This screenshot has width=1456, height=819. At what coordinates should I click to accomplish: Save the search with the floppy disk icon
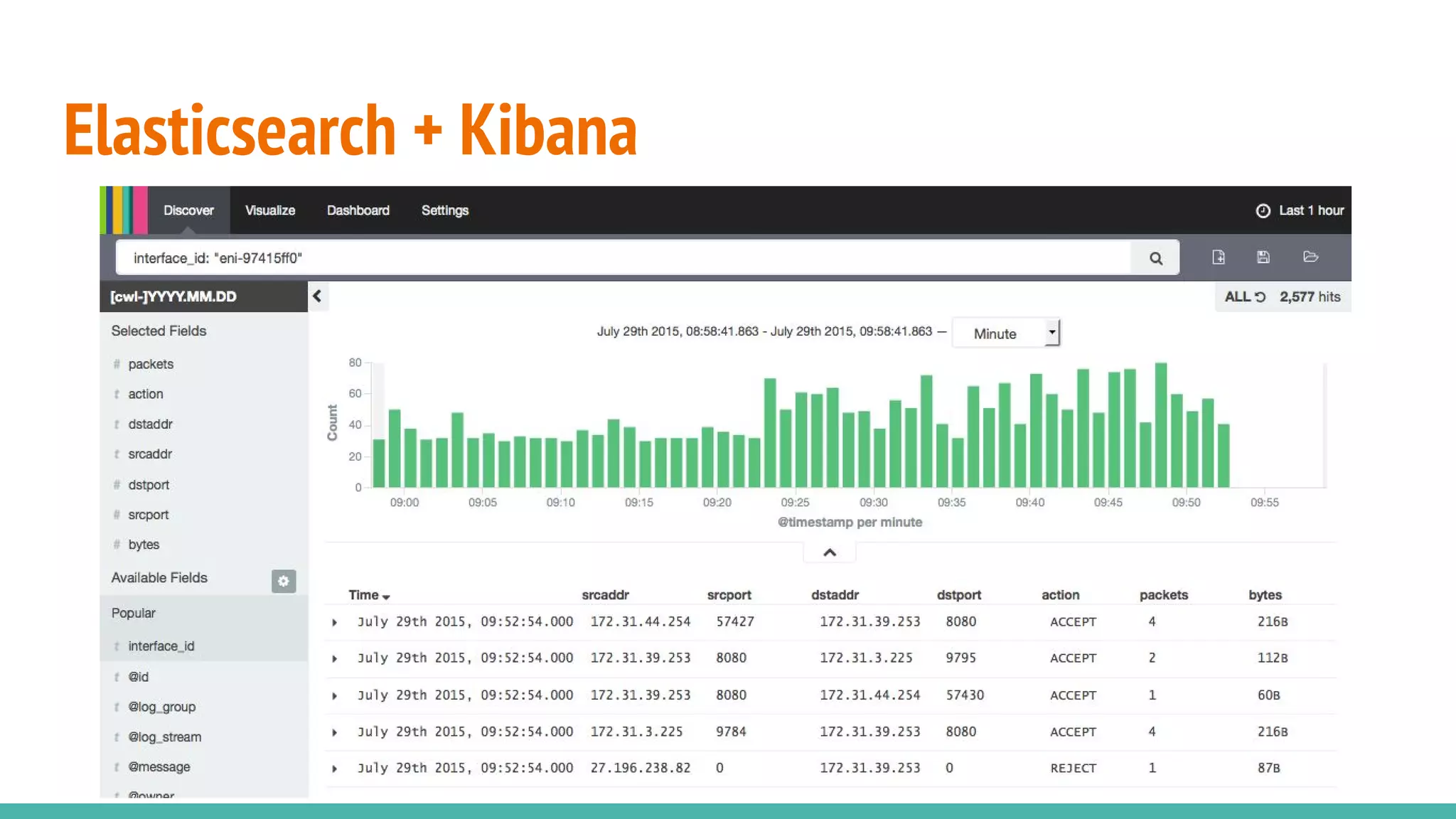(1263, 257)
